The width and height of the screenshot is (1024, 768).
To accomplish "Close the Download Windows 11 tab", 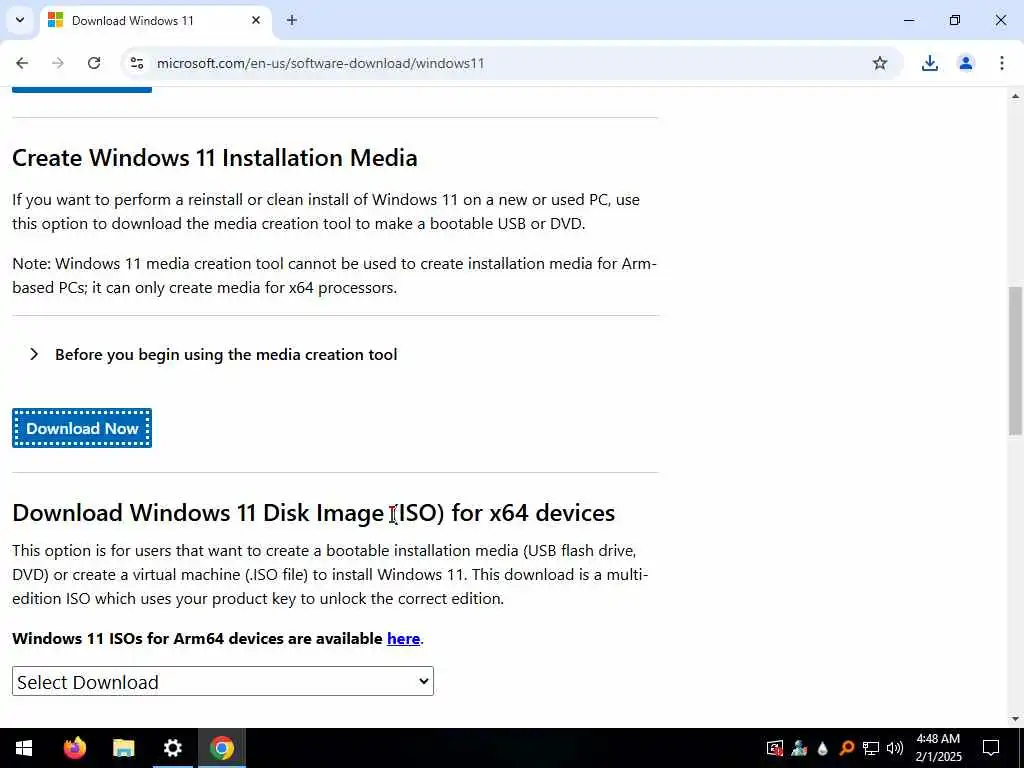I will click(256, 20).
